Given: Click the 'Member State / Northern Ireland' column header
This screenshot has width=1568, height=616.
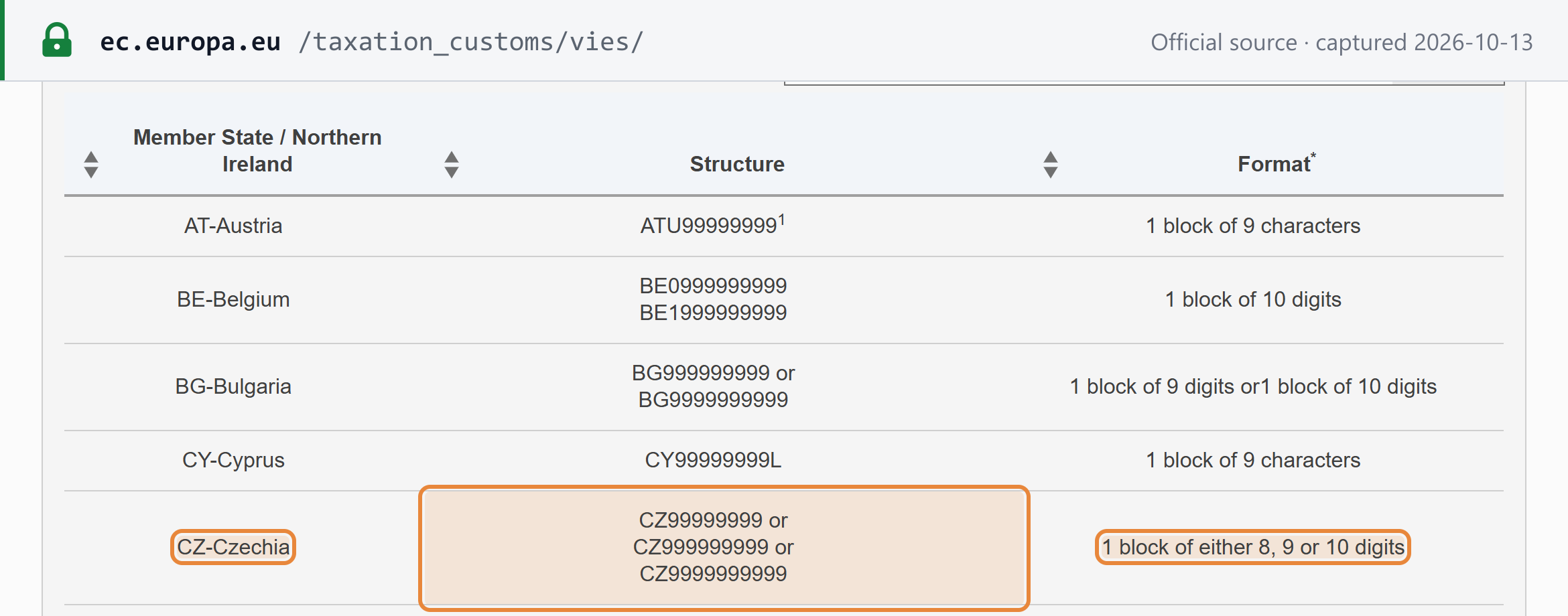Looking at the screenshot, I should click(257, 151).
